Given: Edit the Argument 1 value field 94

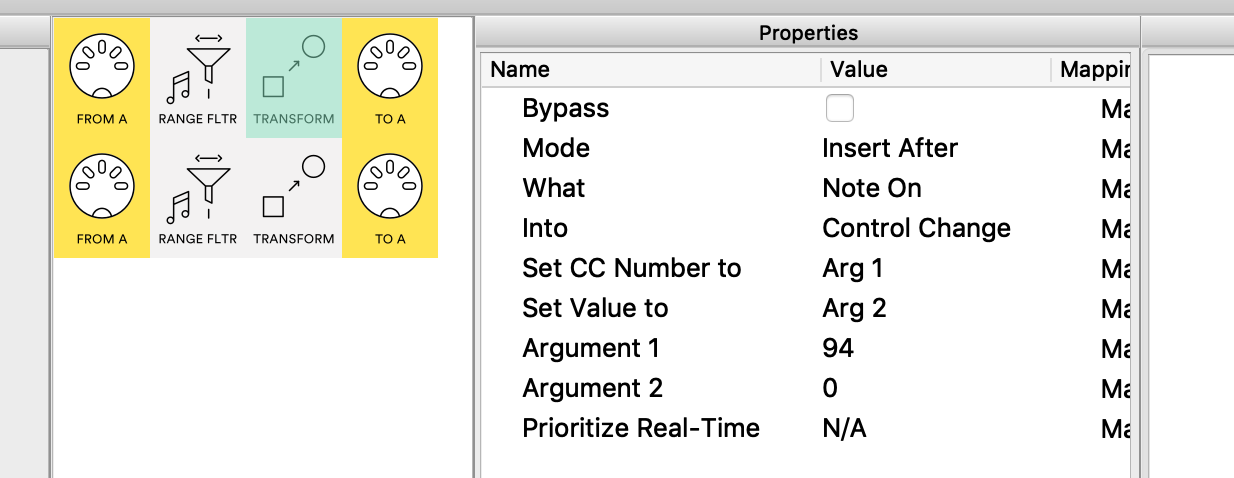Looking at the screenshot, I should [x=838, y=349].
